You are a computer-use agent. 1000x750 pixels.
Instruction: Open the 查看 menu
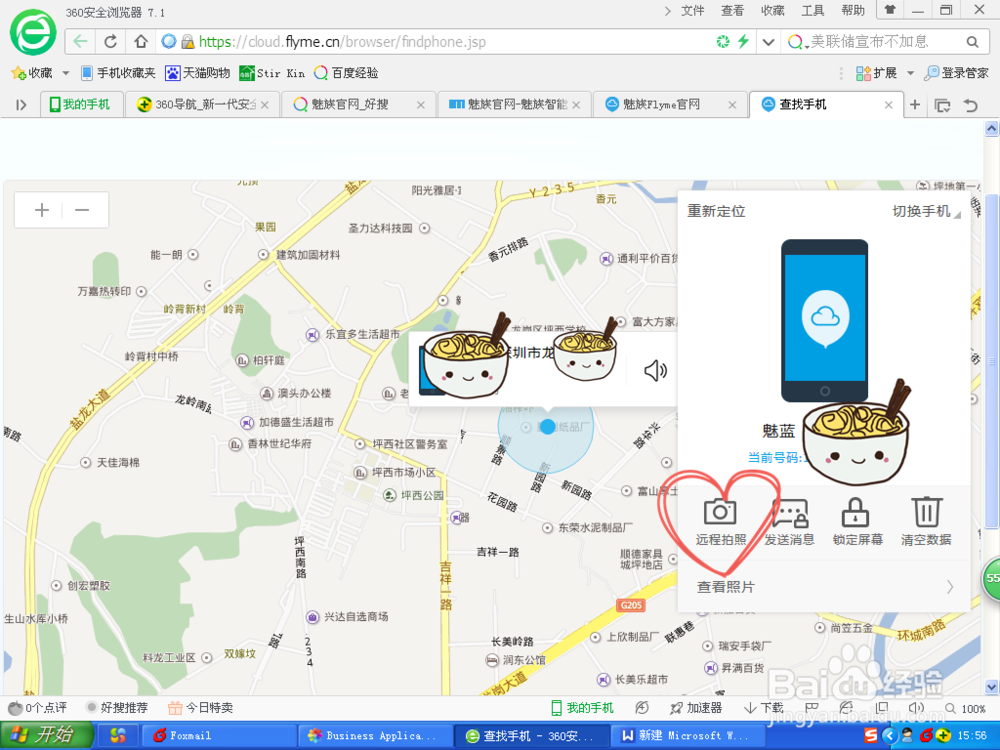pyautogui.click(x=732, y=10)
